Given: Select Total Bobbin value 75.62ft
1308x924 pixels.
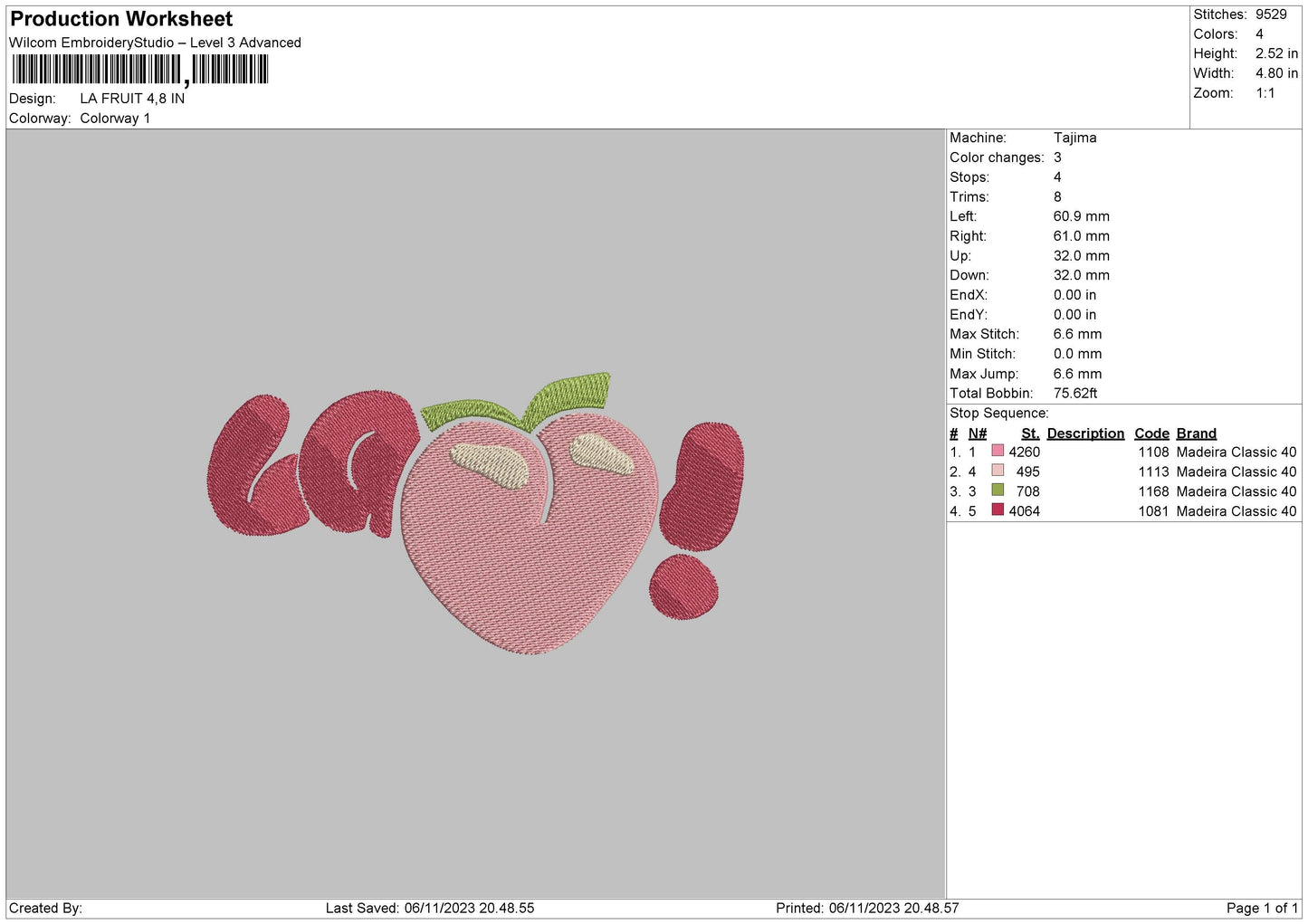Looking at the screenshot, I should (1075, 394).
